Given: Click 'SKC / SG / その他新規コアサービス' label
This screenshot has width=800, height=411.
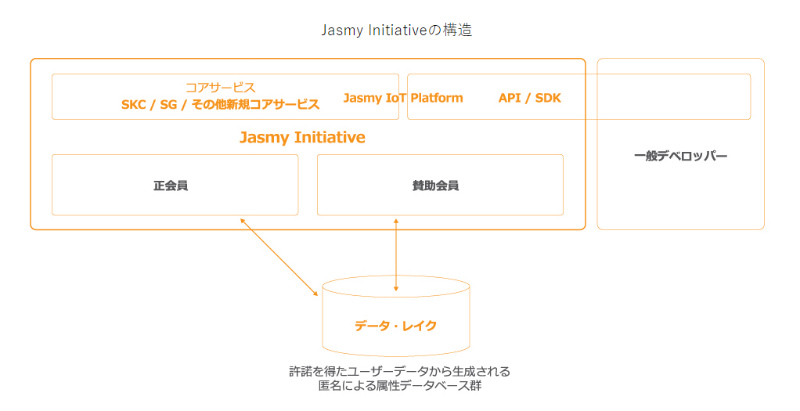Looking at the screenshot, I should (220, 105).
